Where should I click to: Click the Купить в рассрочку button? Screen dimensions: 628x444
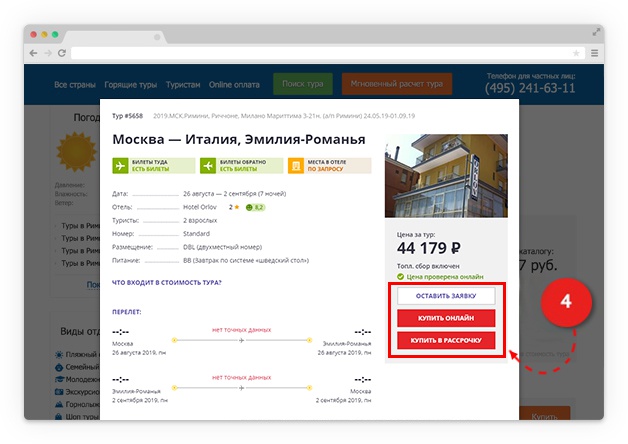[x=446, y=341]
